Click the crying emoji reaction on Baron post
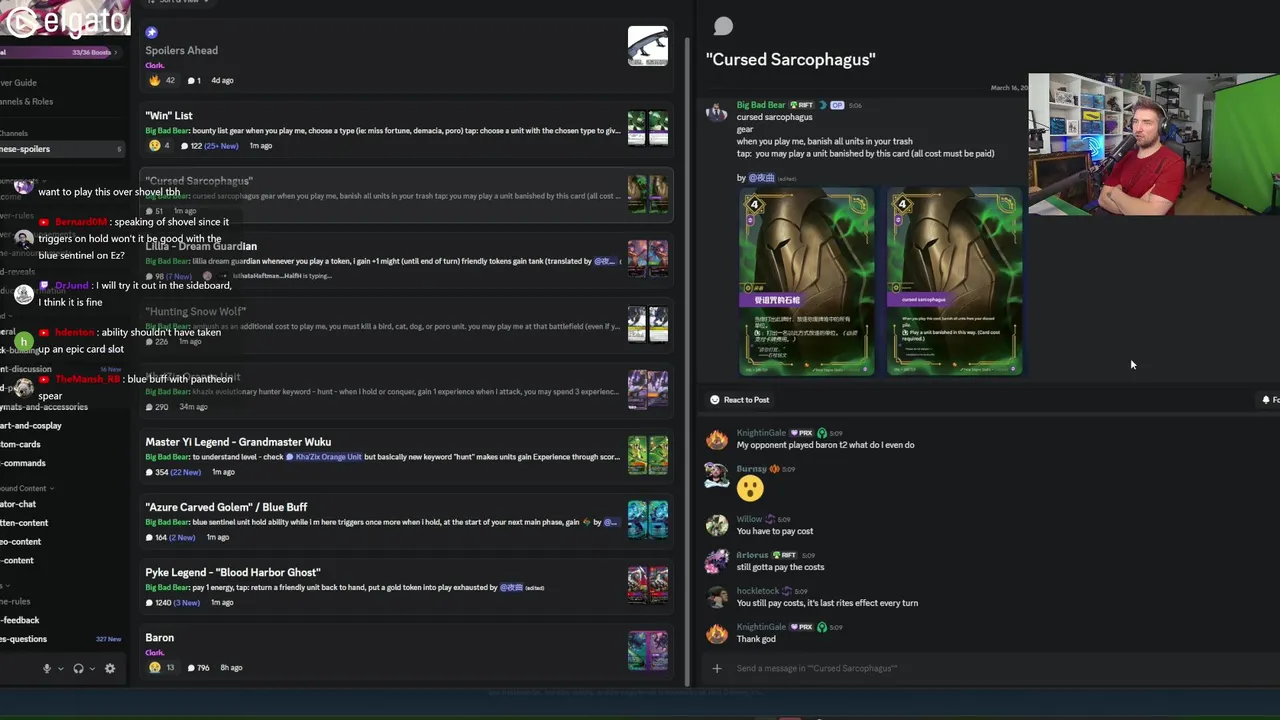 tap(155, 667)
